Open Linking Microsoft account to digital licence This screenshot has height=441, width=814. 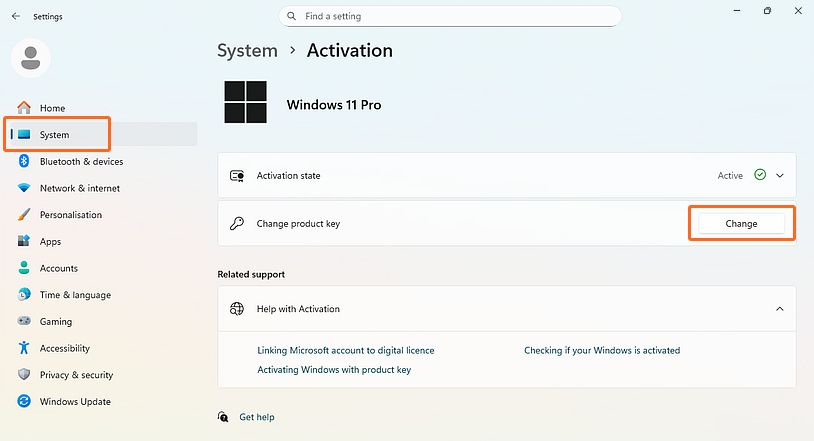346,350
